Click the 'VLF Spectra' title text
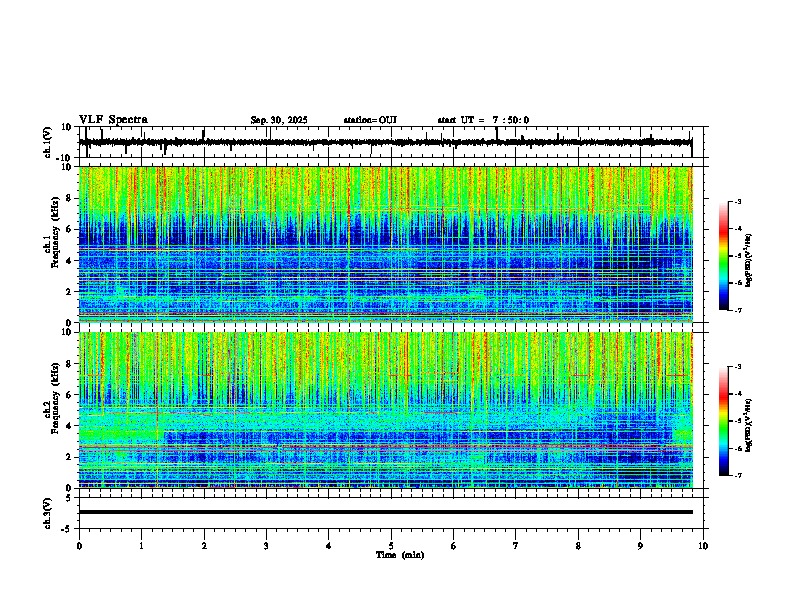 coord(113,120)
